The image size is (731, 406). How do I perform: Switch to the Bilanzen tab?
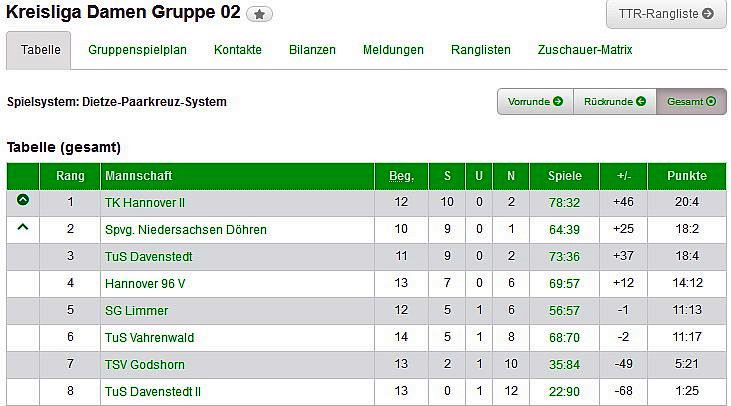[312, 50]
